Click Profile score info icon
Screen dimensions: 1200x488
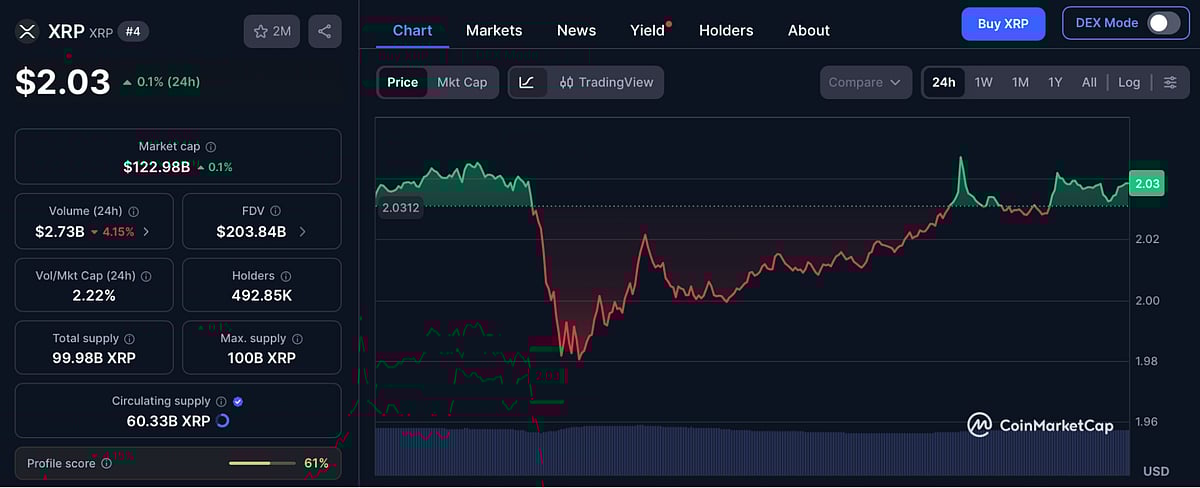(x=106, y=464)
